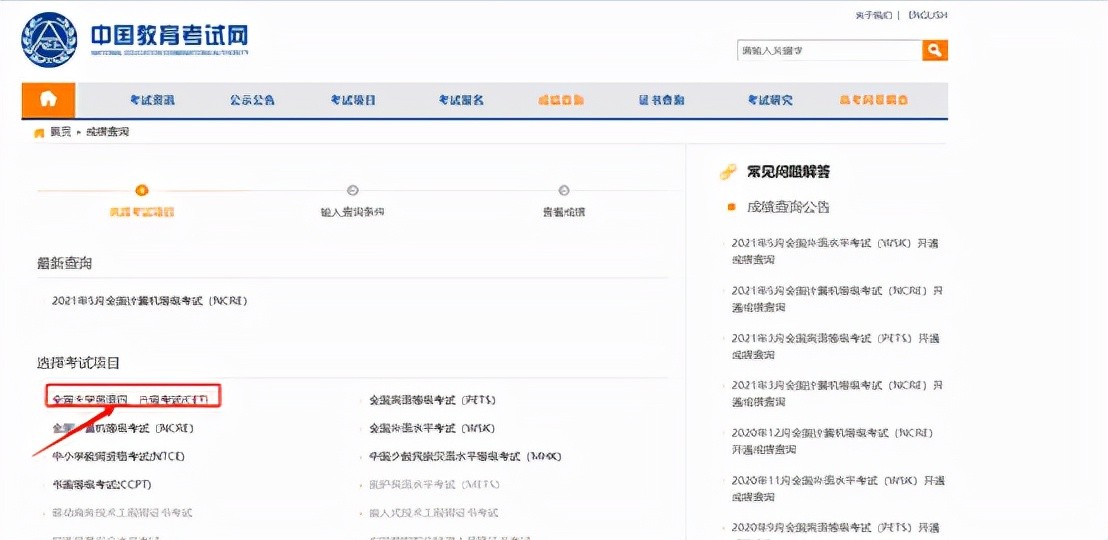The image size is (1108, 540).
Task: Open the 证书查询 navigation menu
Action: coord(662,100)
